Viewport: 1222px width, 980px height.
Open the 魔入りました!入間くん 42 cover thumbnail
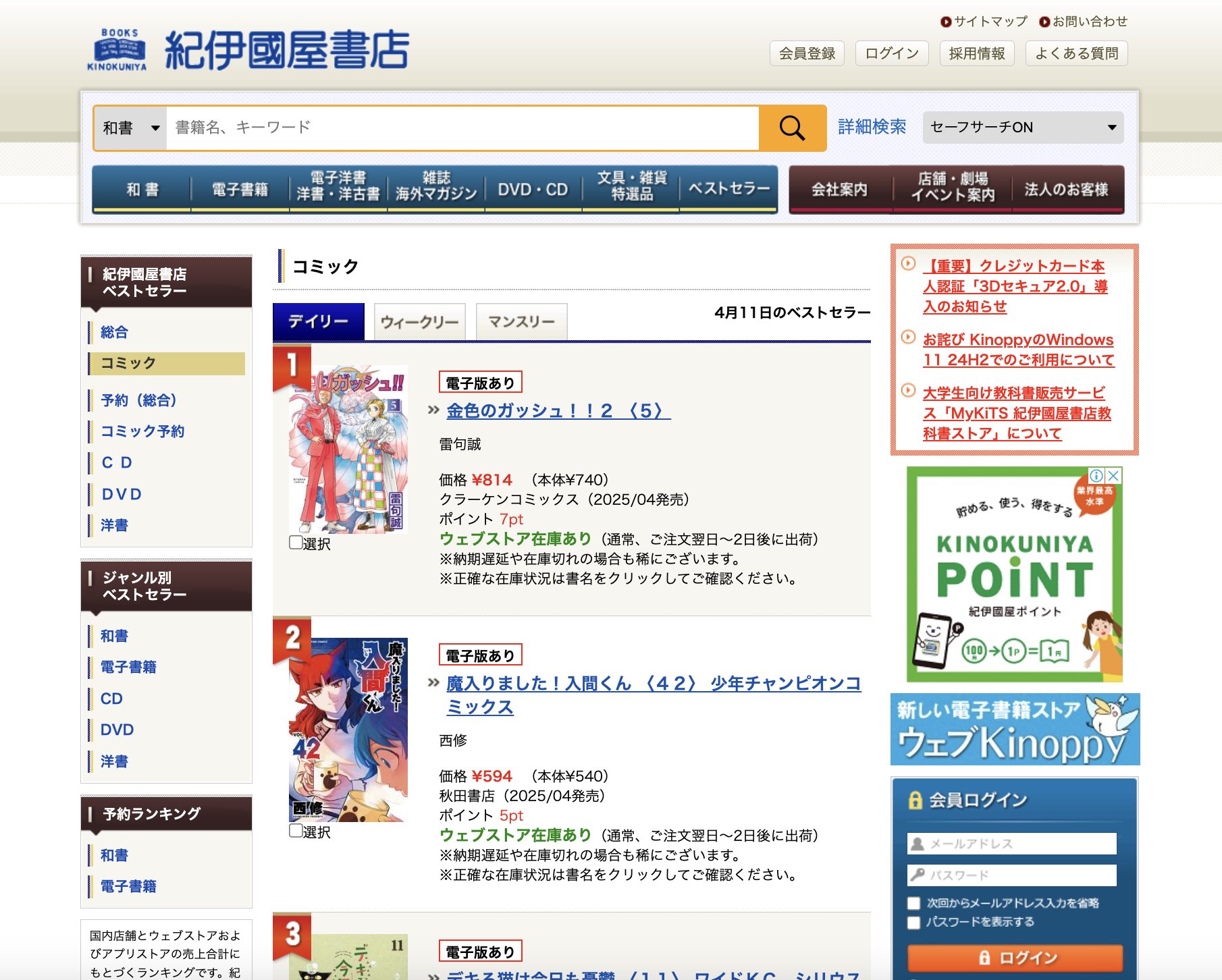tap(348, 730)
